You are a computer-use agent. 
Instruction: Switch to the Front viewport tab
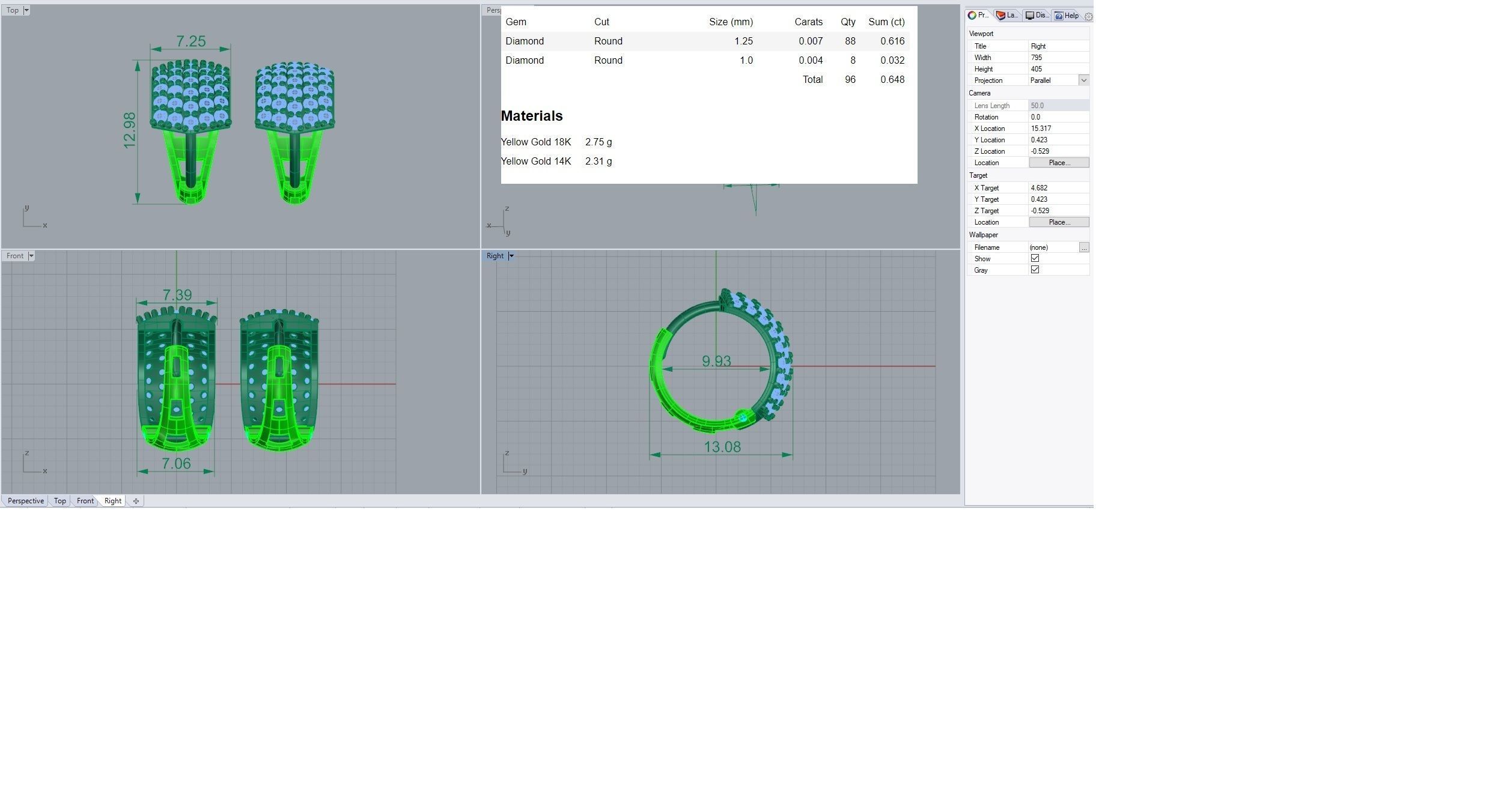[x=85, y=501]
